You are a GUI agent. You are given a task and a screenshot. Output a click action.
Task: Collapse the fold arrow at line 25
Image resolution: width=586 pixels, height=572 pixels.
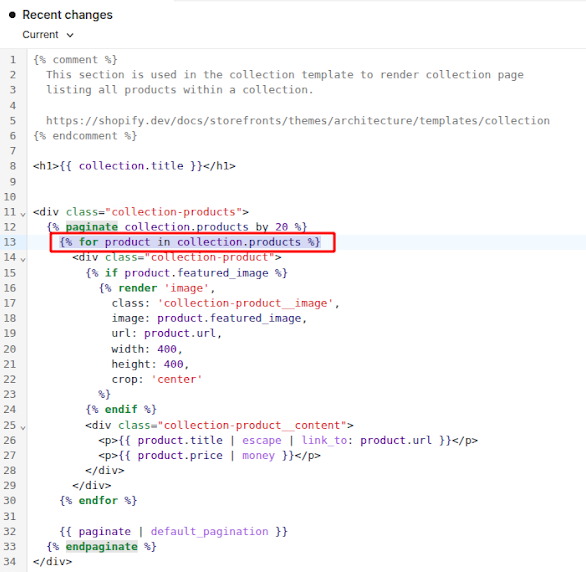click(23, 427)
